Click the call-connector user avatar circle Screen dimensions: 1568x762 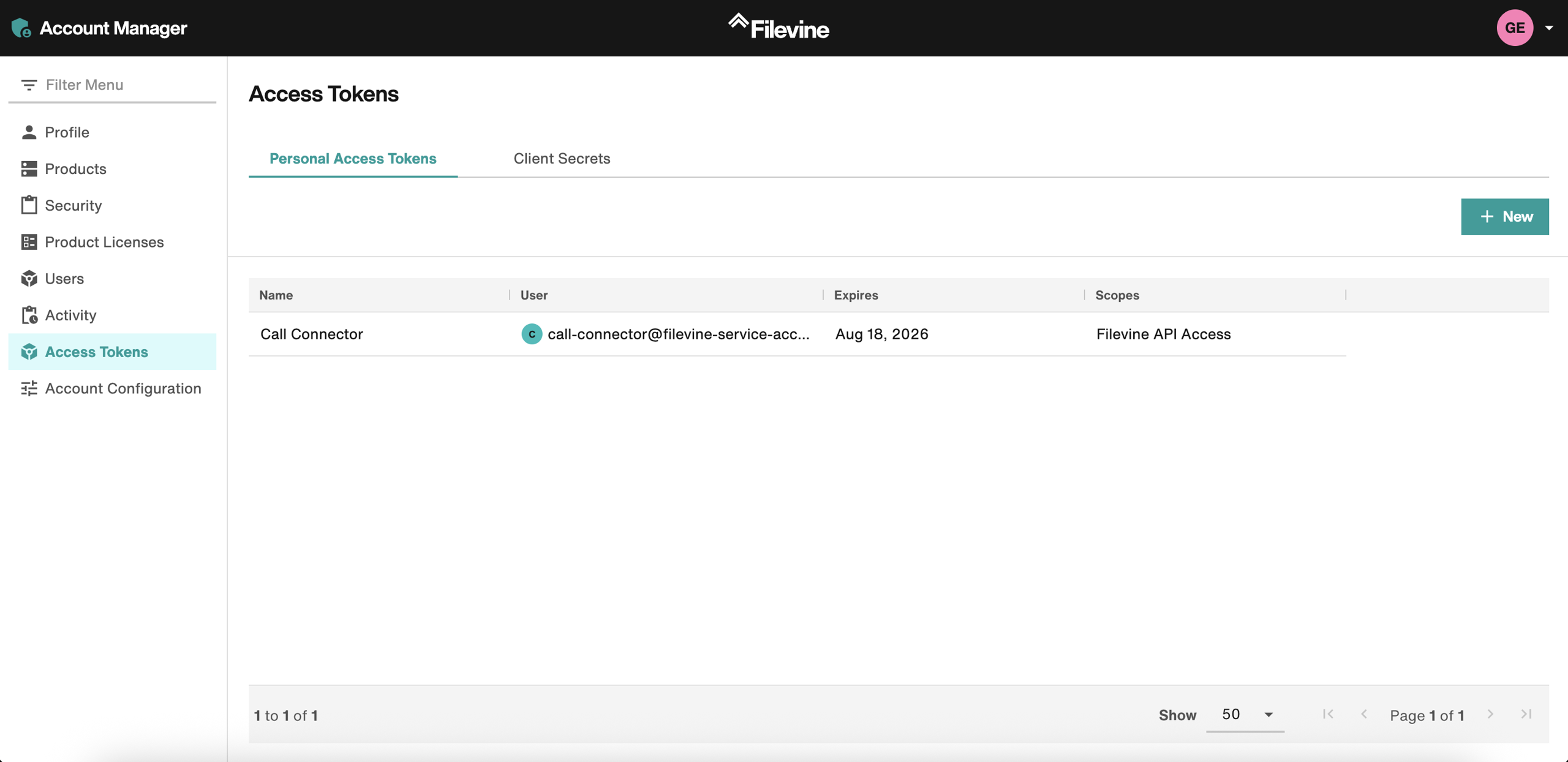coord(531,334)
